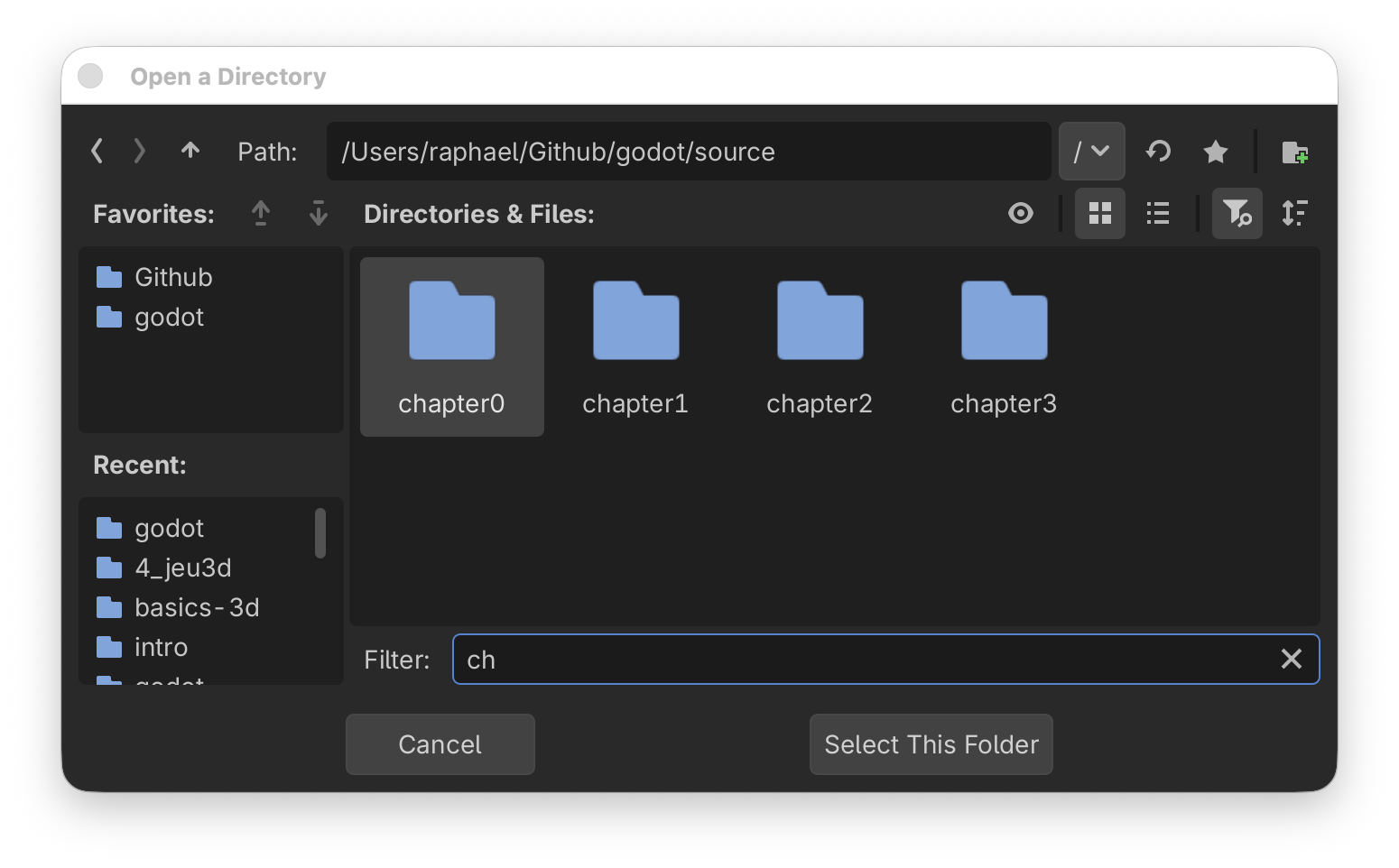Create a new folder
This screenshot has width=1399, height=868.
coord(1294,152)
